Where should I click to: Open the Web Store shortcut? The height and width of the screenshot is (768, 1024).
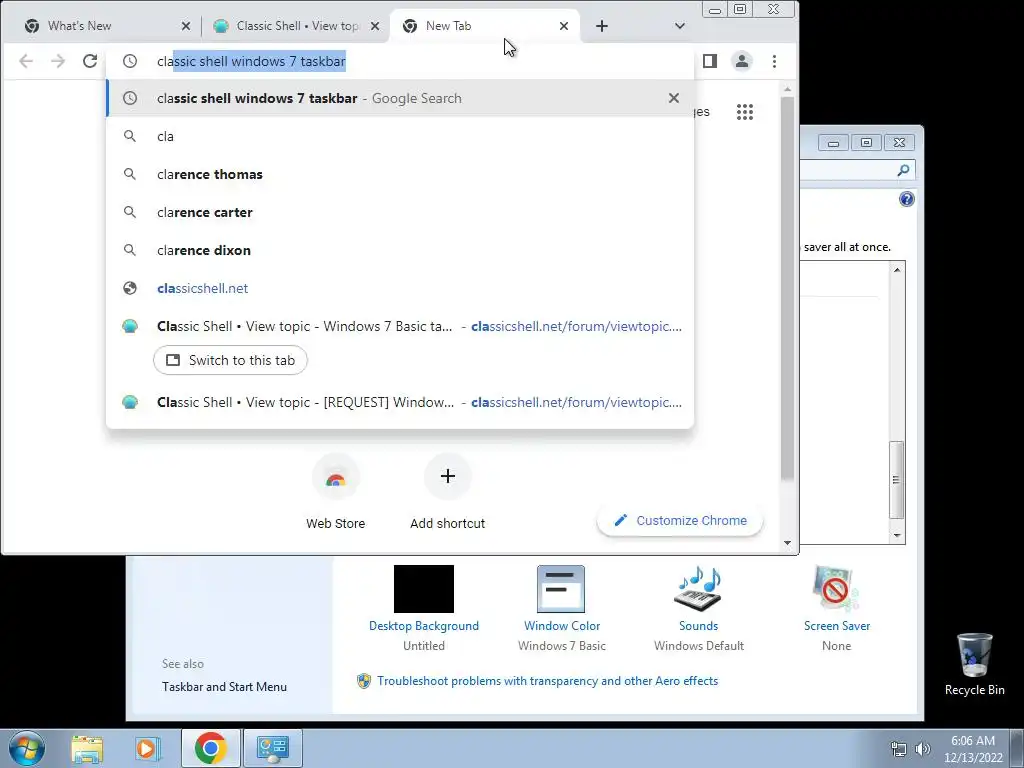pos(335,491)
